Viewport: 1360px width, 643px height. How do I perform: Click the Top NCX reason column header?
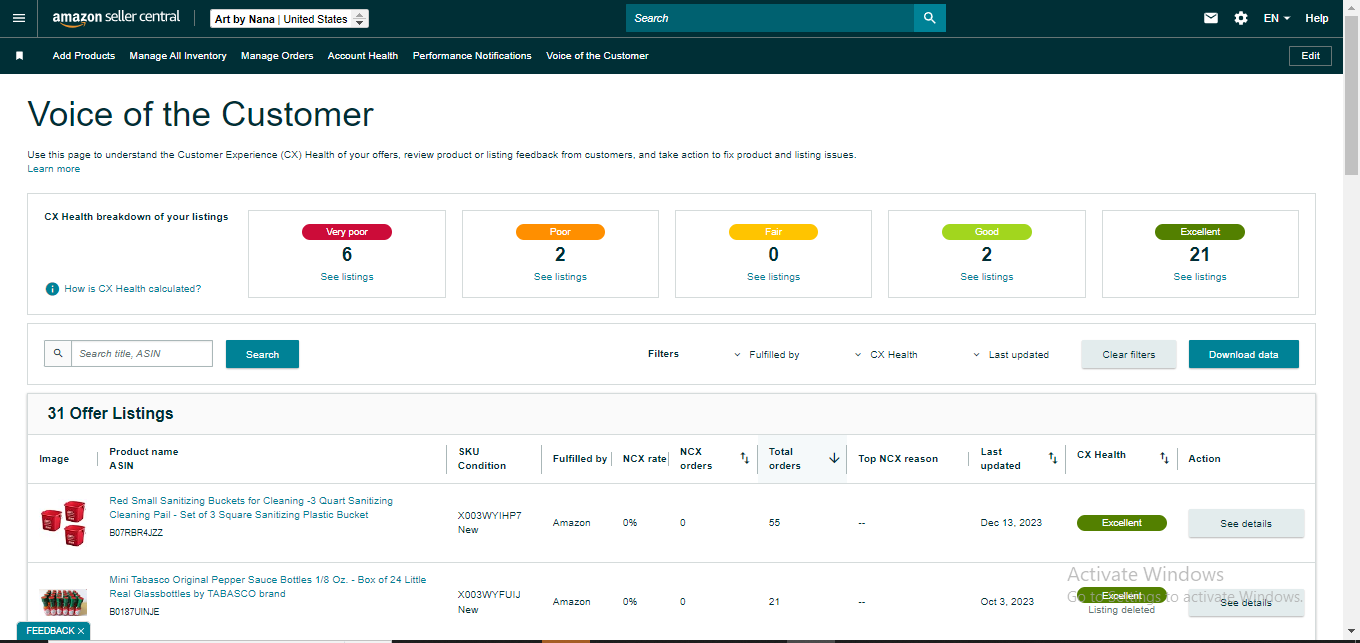pyautogui.click(x=898, y=459)
